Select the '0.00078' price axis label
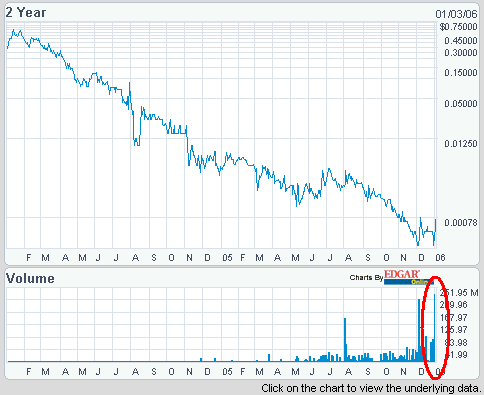 (461, 222)
